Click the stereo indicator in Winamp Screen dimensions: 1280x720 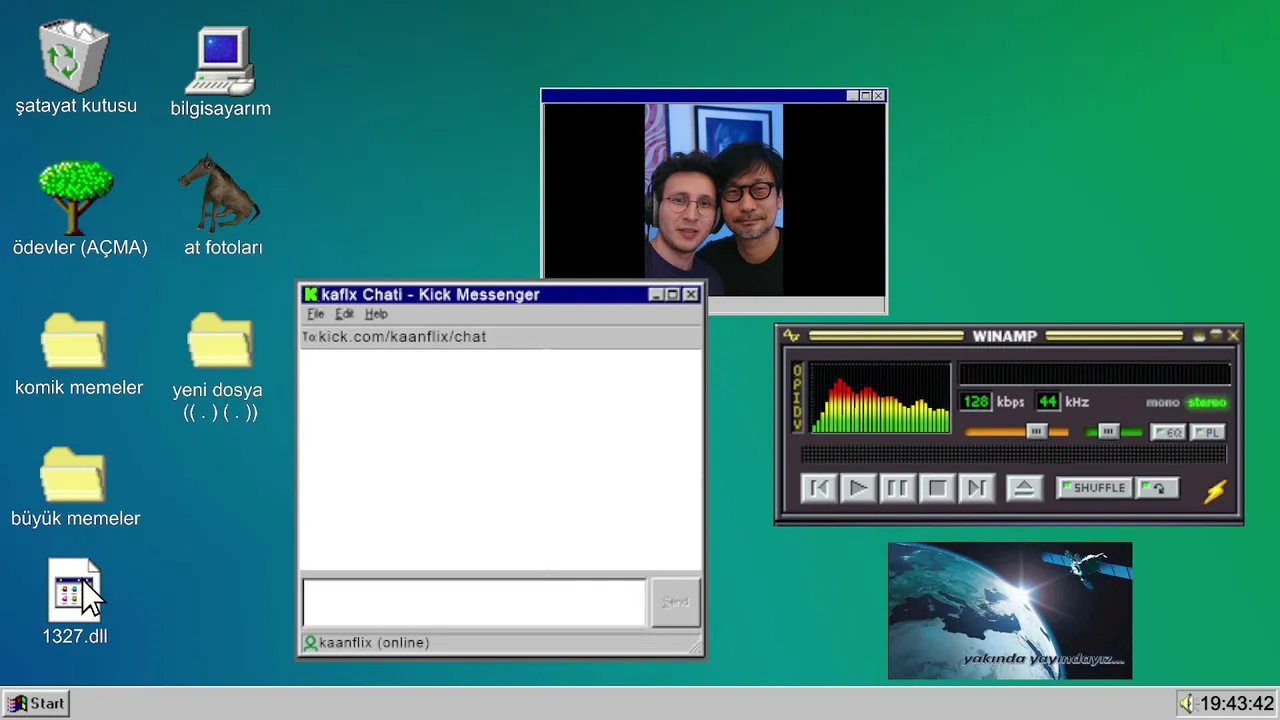[1207, 403]
